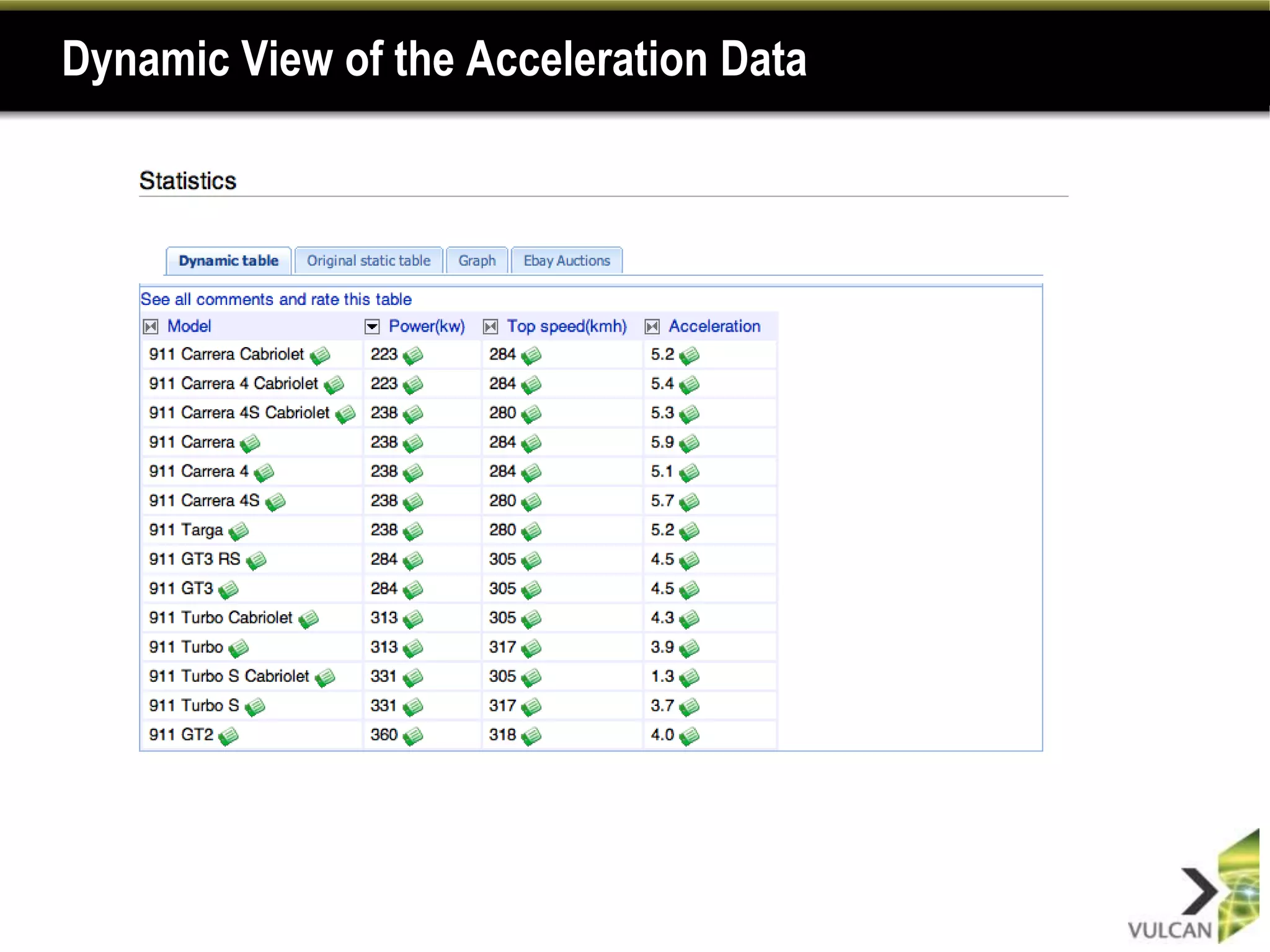Select the 911 Carrera 4 model cell text
The width and height of the screenshot is (1270, 952).
(198, 471)
